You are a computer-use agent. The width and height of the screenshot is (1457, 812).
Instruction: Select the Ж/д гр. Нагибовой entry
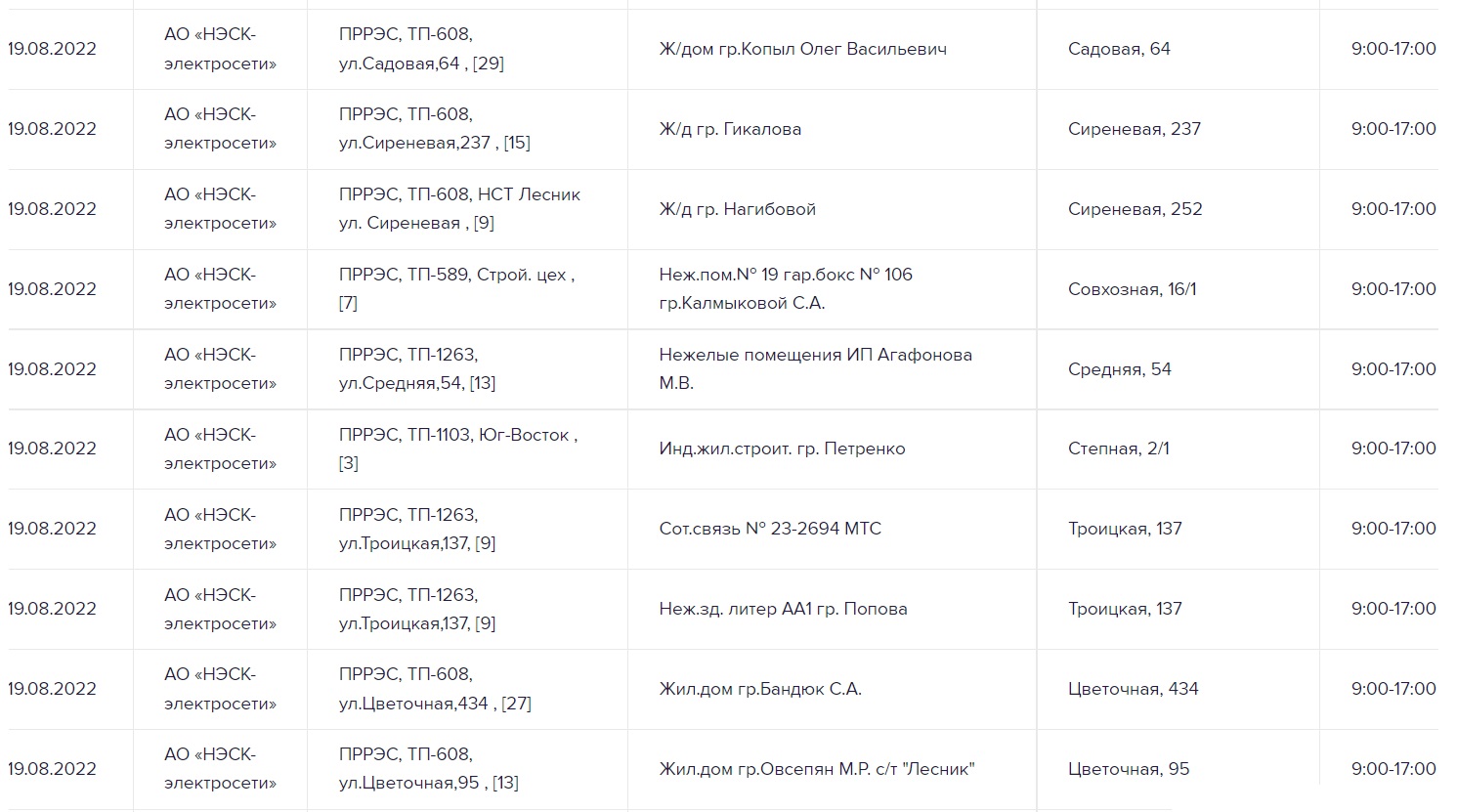tap(737, 209)
